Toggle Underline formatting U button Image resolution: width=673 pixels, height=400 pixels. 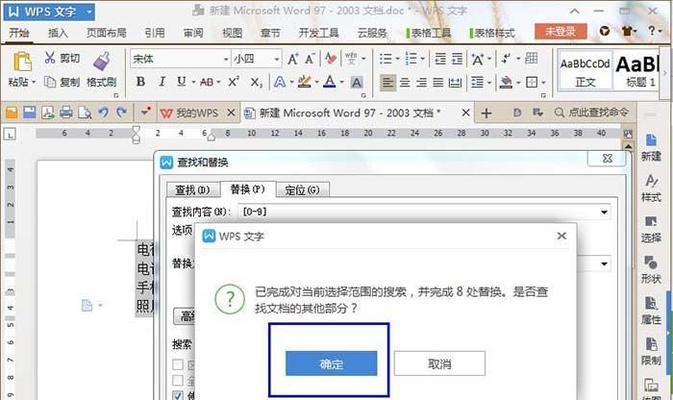(182, 81)
